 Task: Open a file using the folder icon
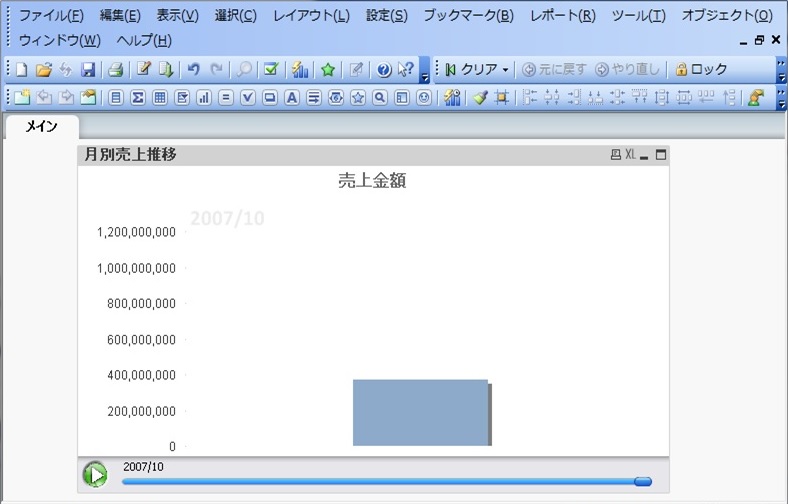(44, 69)
